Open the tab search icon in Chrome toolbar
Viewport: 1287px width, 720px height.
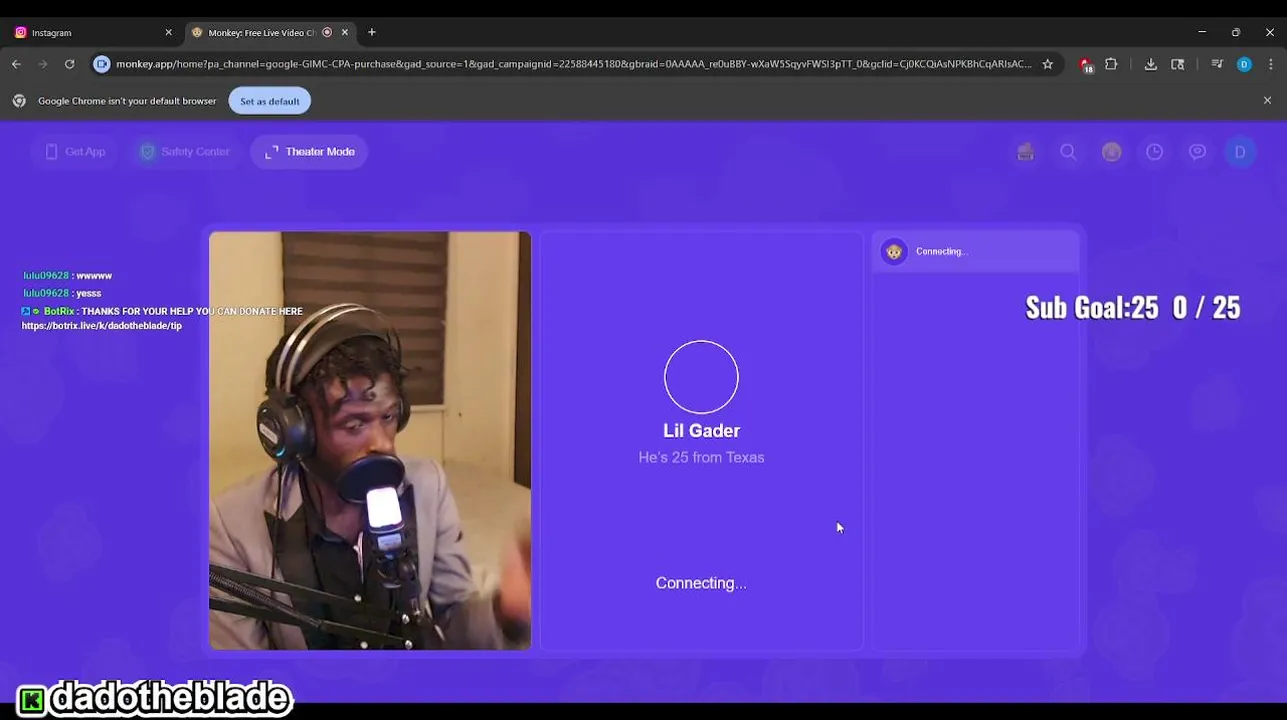tap(1178, 64)
